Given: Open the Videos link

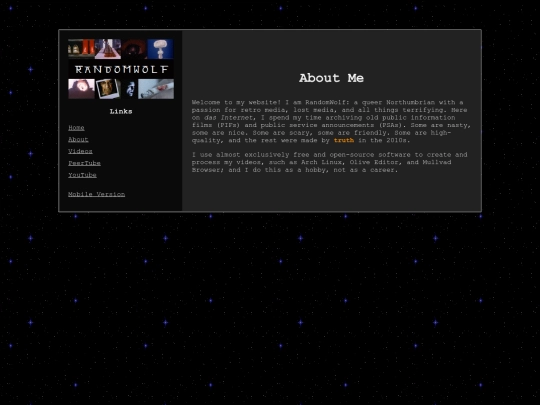Looking at the screenshot, I should coord(80,151).
